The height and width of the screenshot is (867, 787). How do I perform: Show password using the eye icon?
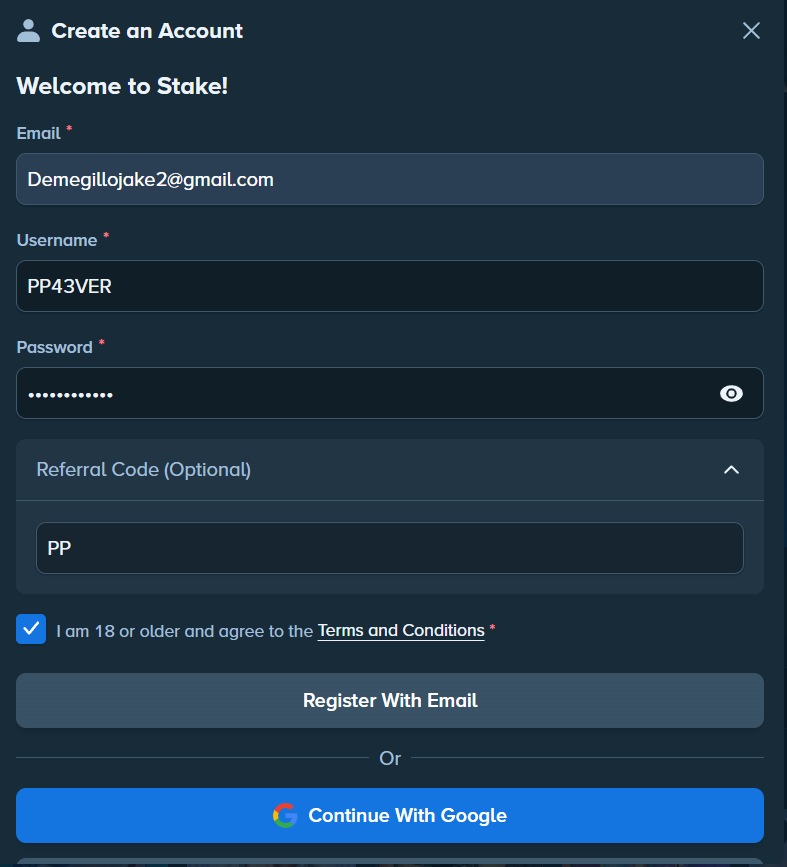tap(731, 394)
